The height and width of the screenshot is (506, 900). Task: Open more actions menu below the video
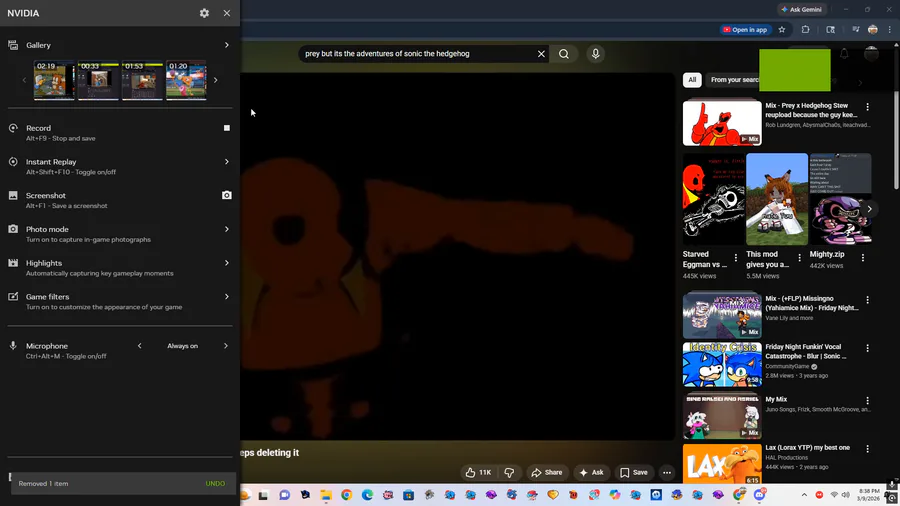coord(667,473)
